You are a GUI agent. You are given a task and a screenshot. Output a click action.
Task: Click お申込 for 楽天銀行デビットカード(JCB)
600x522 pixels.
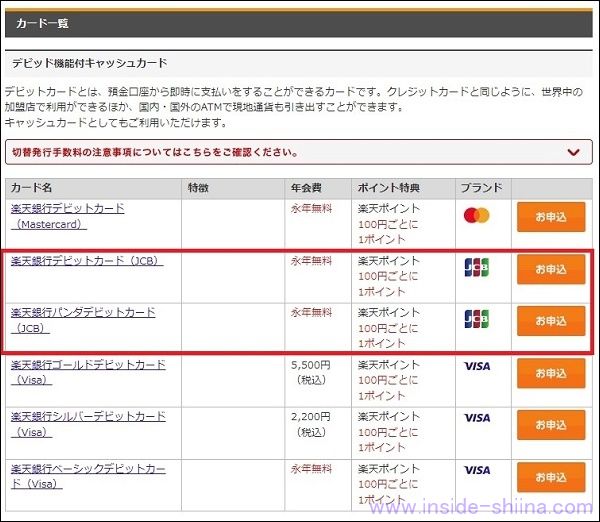(x=551, y=269)
